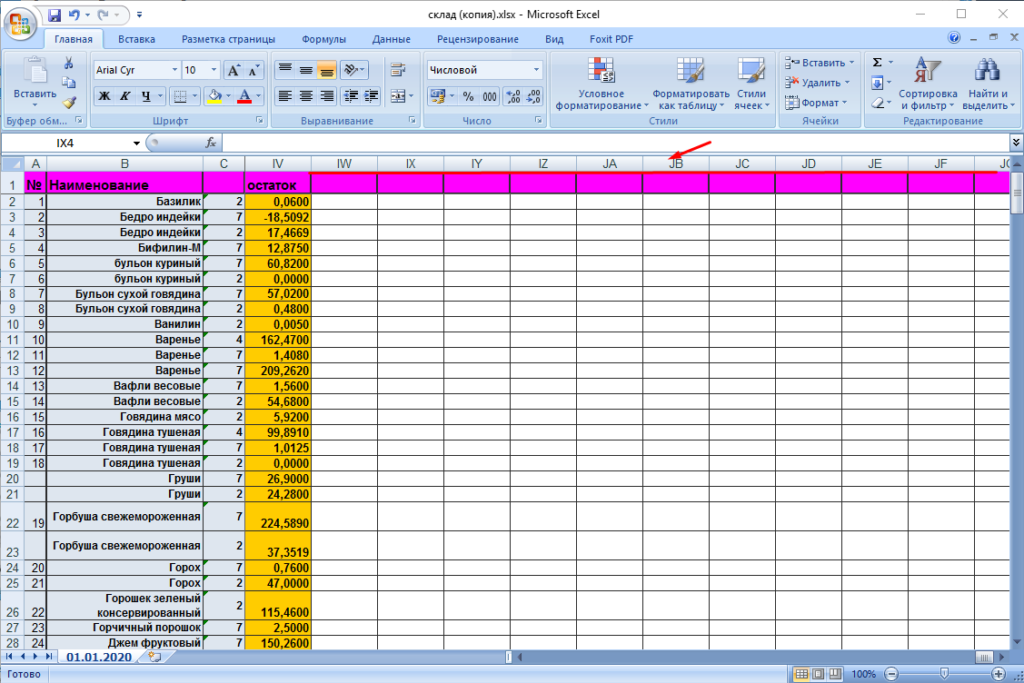
Task: Click the Microsoft Office round button
Action: [20, 22]
